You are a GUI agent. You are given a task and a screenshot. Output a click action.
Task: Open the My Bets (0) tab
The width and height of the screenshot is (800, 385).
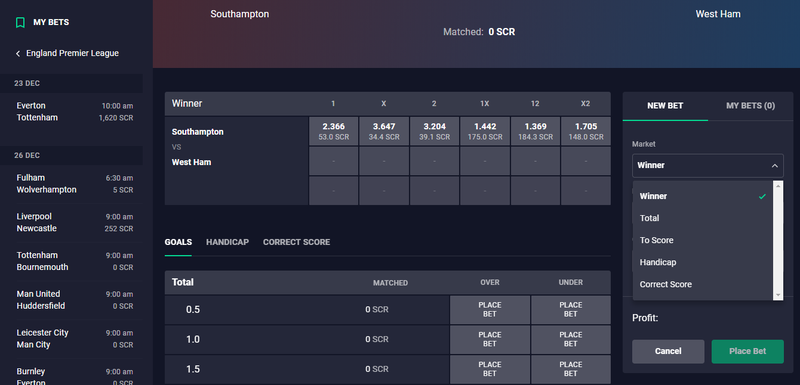[x=751, y=106]
